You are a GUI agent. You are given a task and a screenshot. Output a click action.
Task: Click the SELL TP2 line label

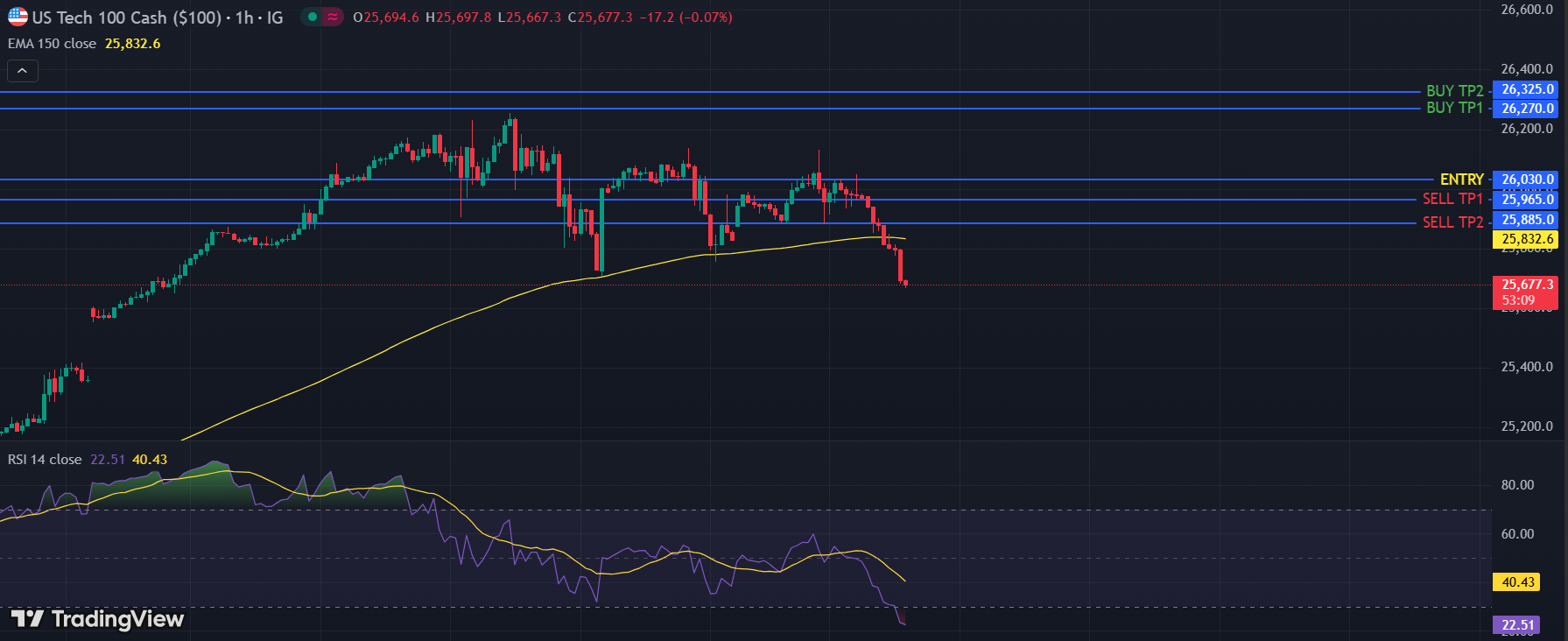[1452, 222]
